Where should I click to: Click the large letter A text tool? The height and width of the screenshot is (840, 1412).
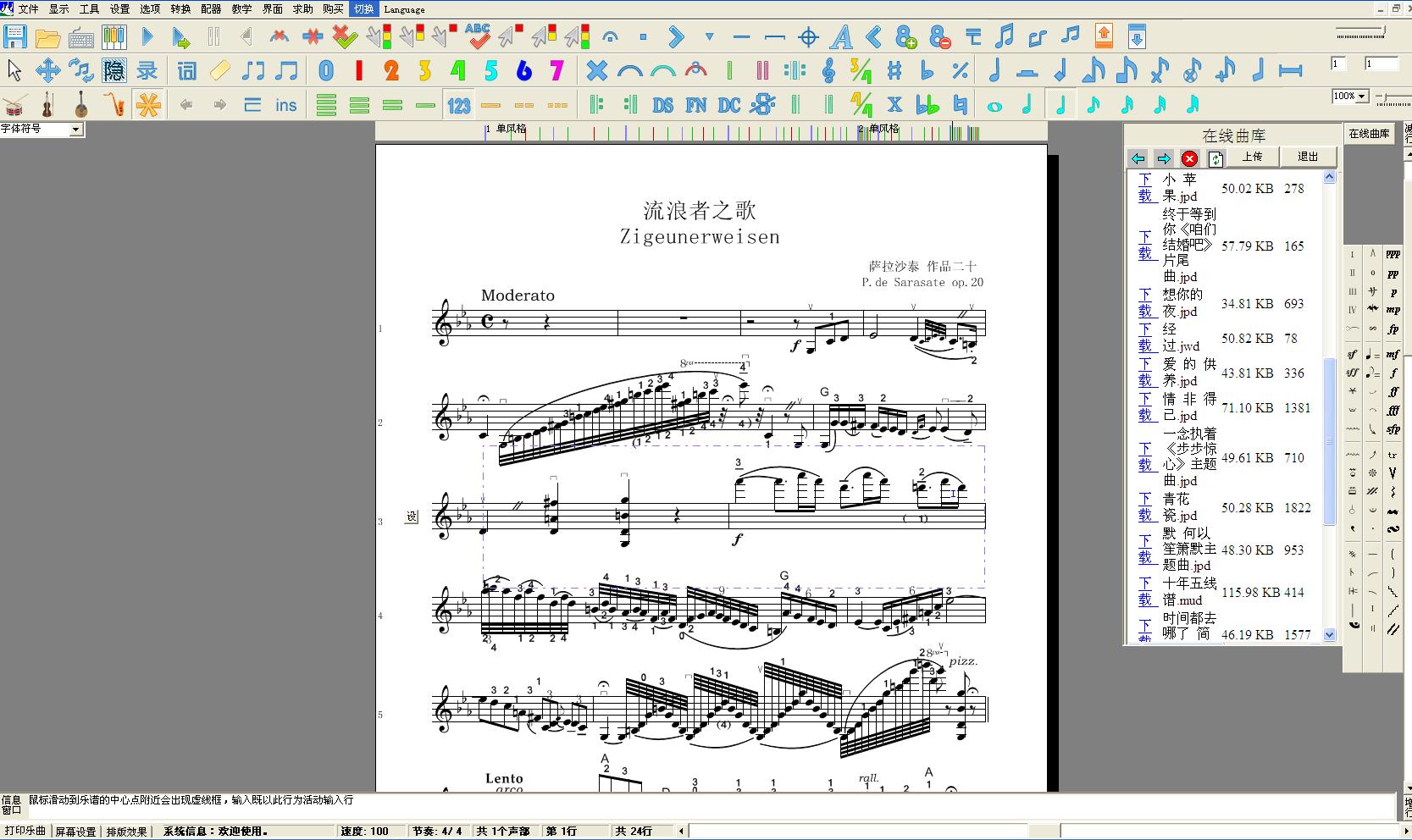coord(841,36)
